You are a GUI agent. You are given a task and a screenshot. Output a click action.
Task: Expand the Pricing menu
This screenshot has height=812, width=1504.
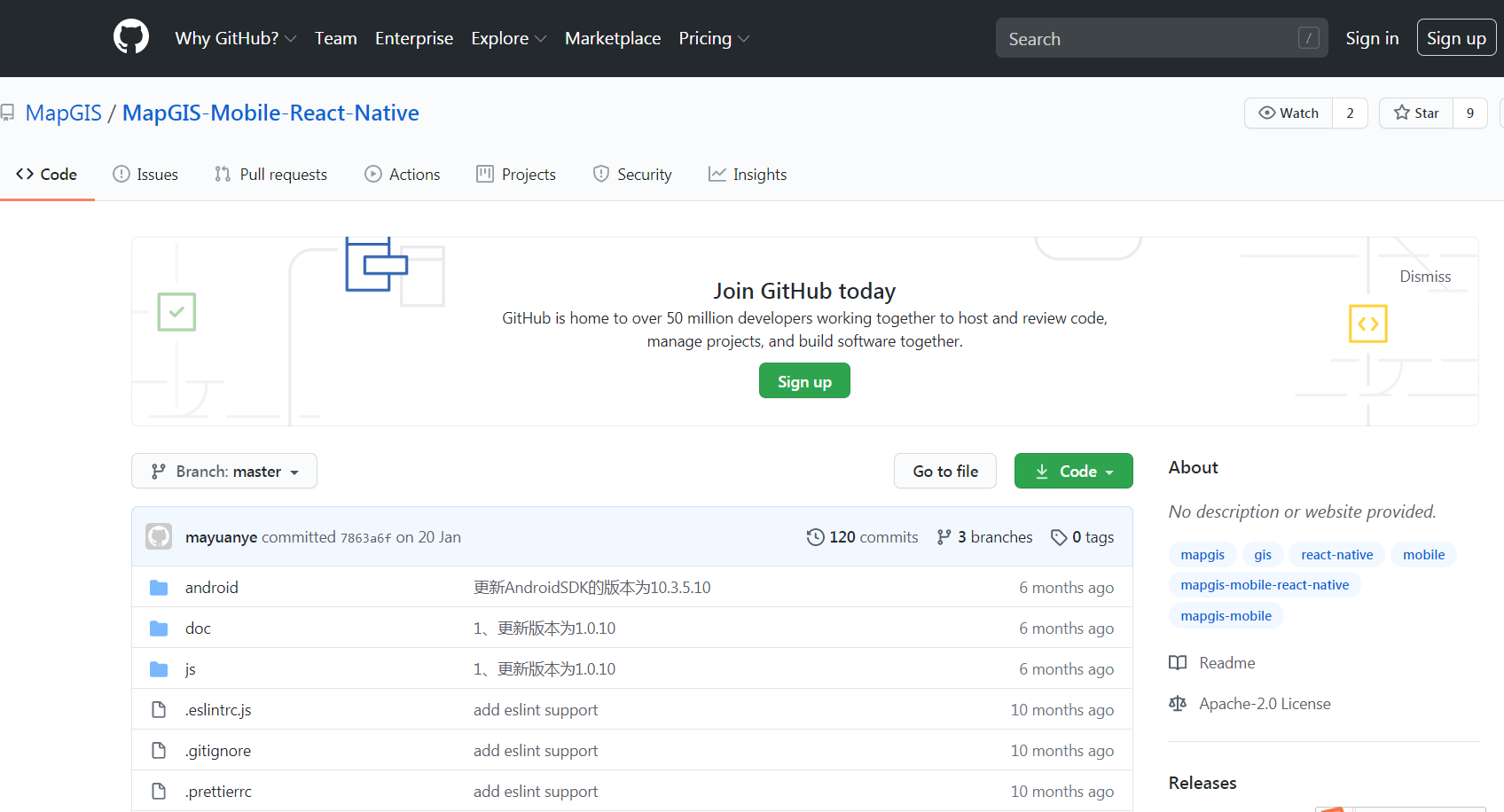click(x=714, y=38)
